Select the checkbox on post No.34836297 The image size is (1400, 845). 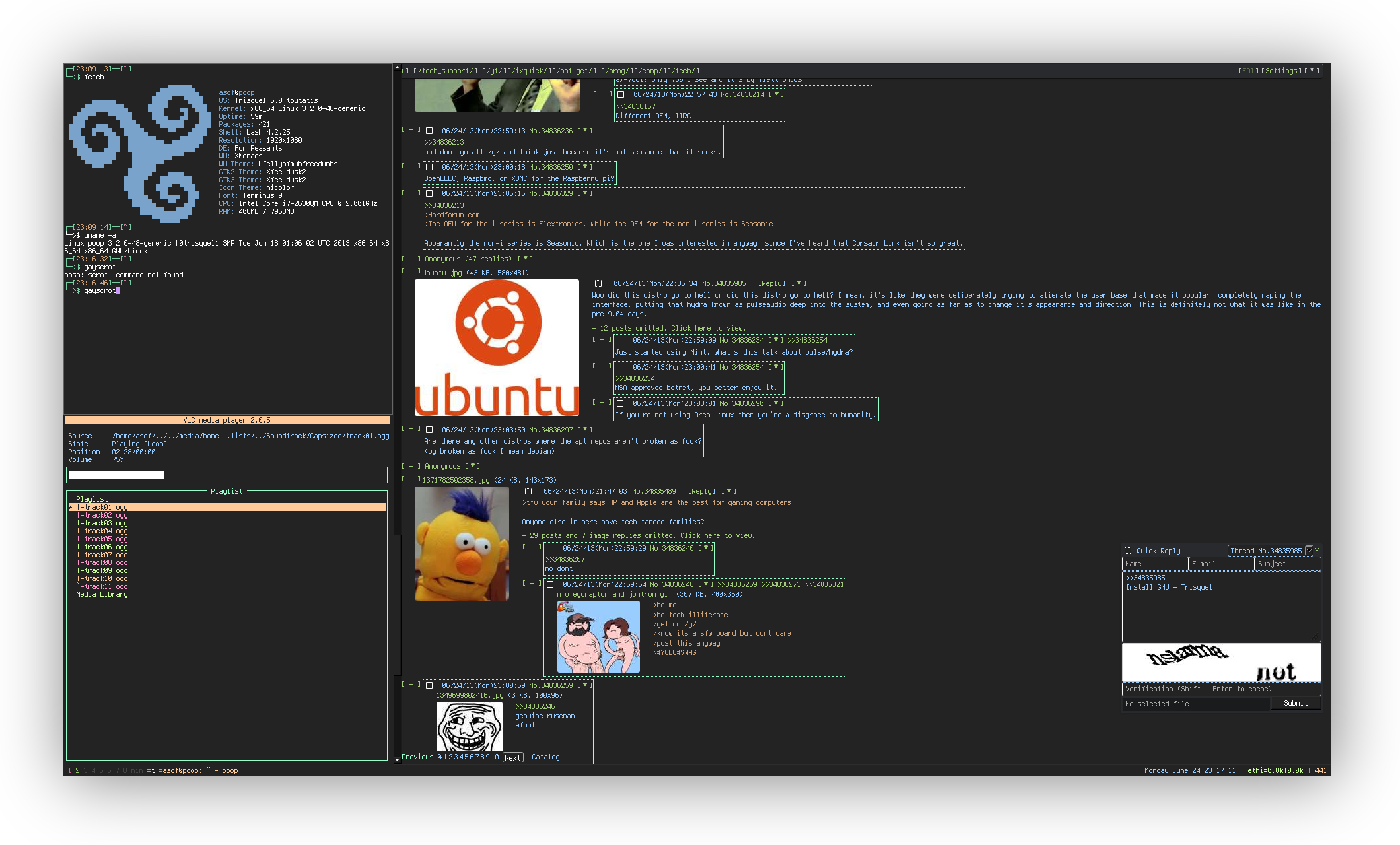(429, 430)
